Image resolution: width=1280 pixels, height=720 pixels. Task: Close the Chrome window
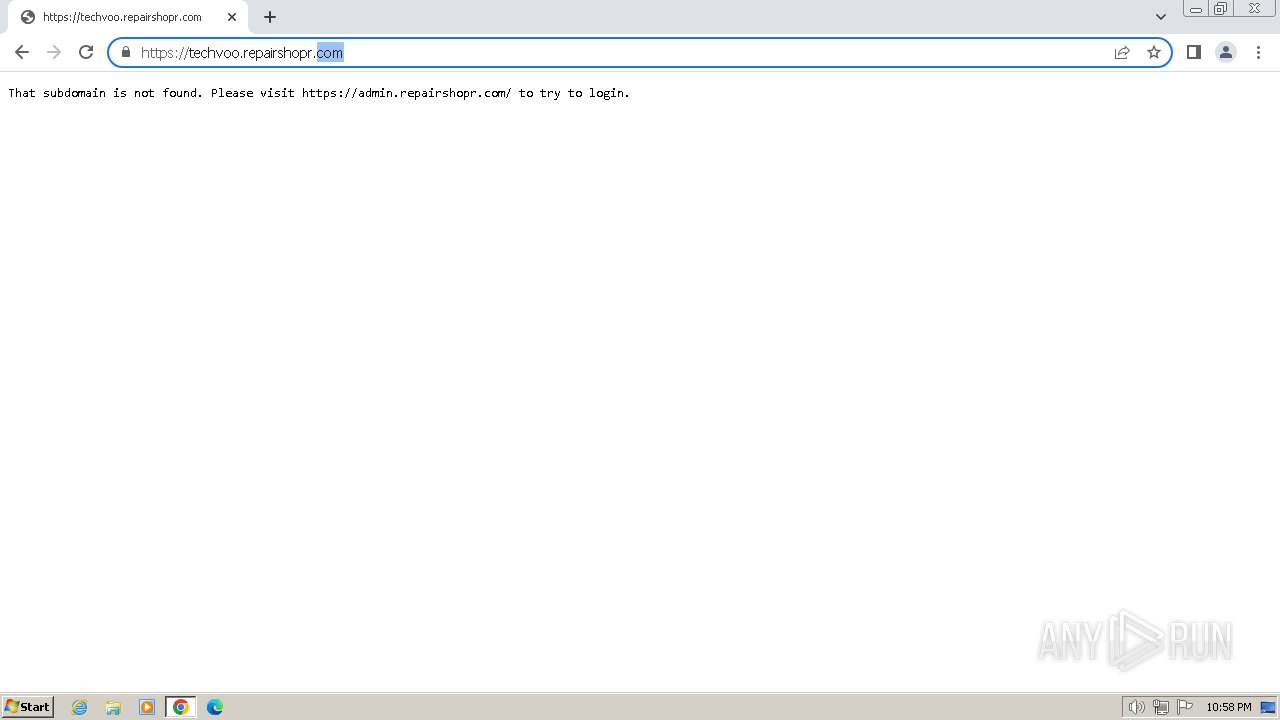pos(1254,9)
